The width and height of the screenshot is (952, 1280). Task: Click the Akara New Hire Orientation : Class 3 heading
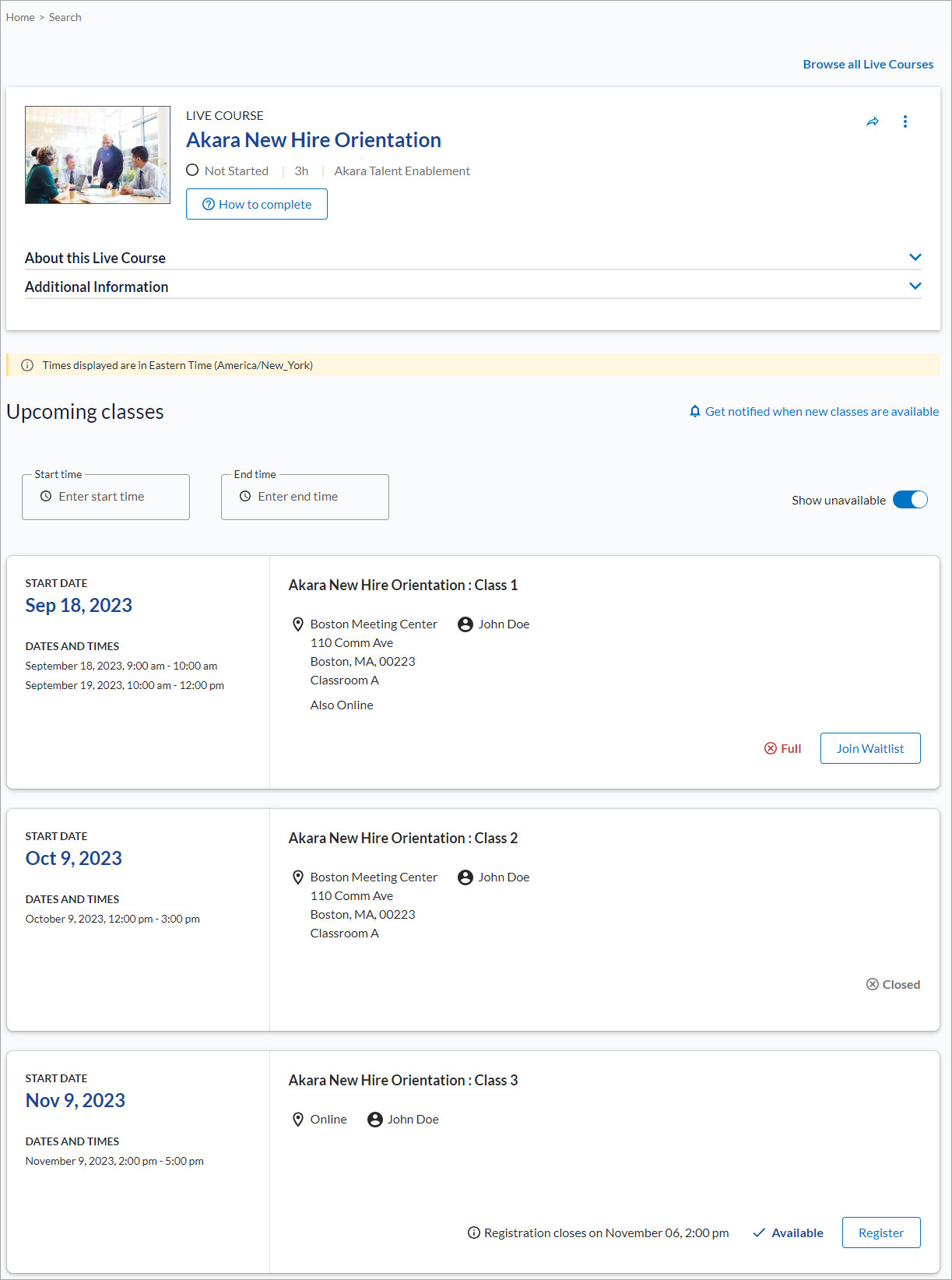[403, 1080]
